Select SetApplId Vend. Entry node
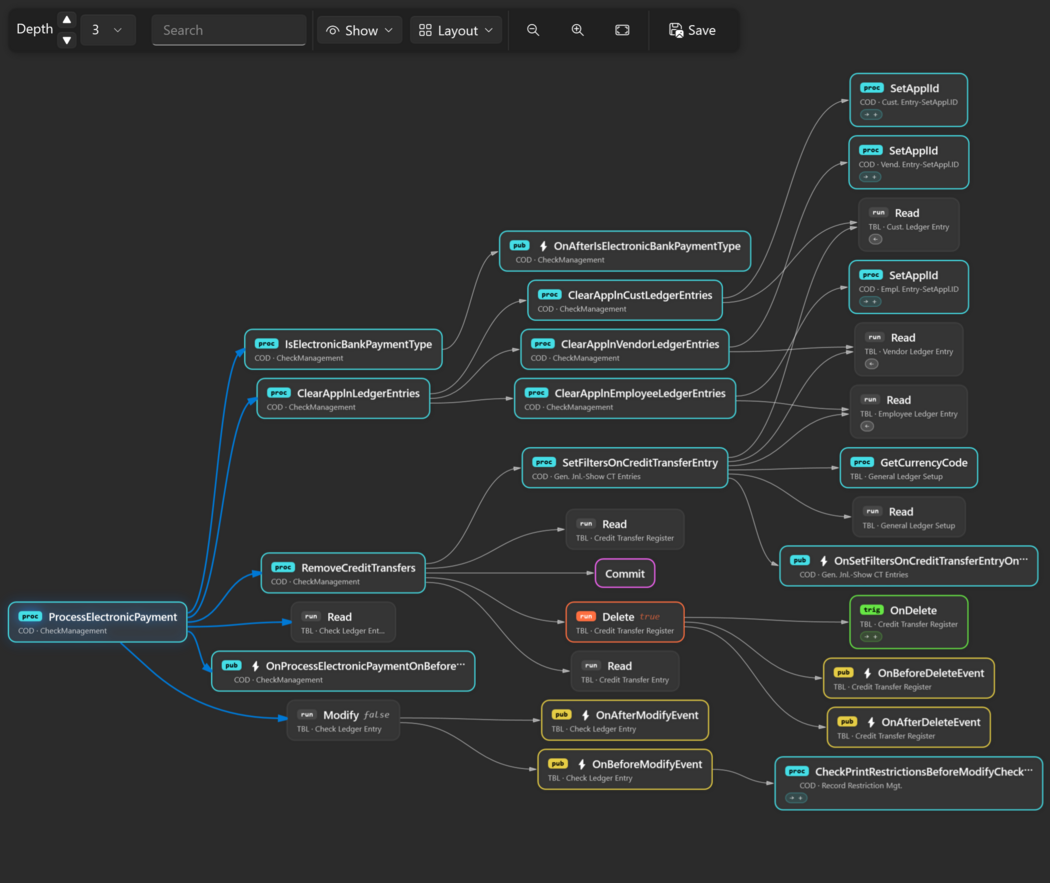Viewport: 1050px width, 883px height. [x=909, y=163]
